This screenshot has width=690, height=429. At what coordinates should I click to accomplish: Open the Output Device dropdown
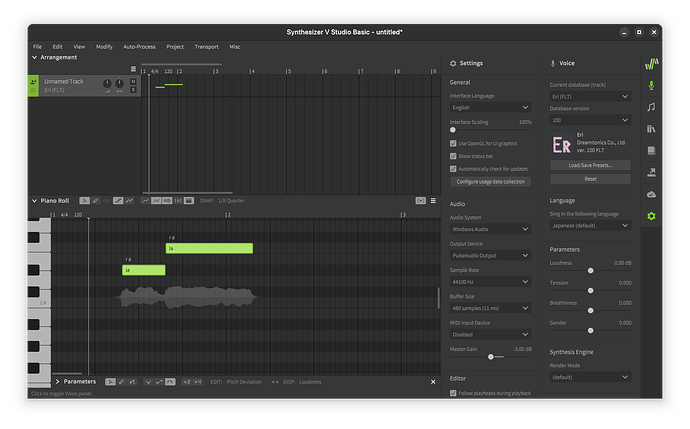click(x=490, y=256)
